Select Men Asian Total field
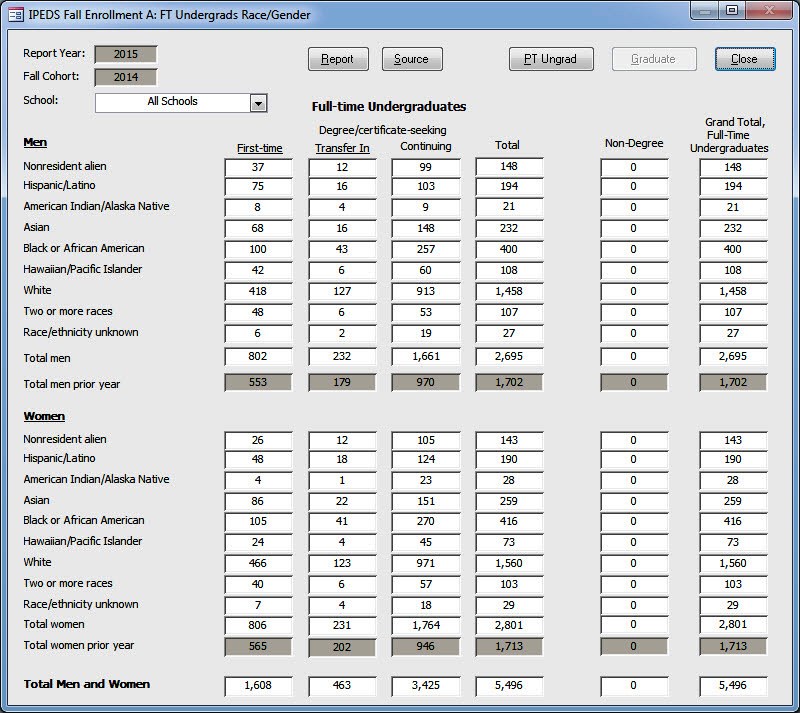Screen dimensions: 800x713 pos(509,228)
